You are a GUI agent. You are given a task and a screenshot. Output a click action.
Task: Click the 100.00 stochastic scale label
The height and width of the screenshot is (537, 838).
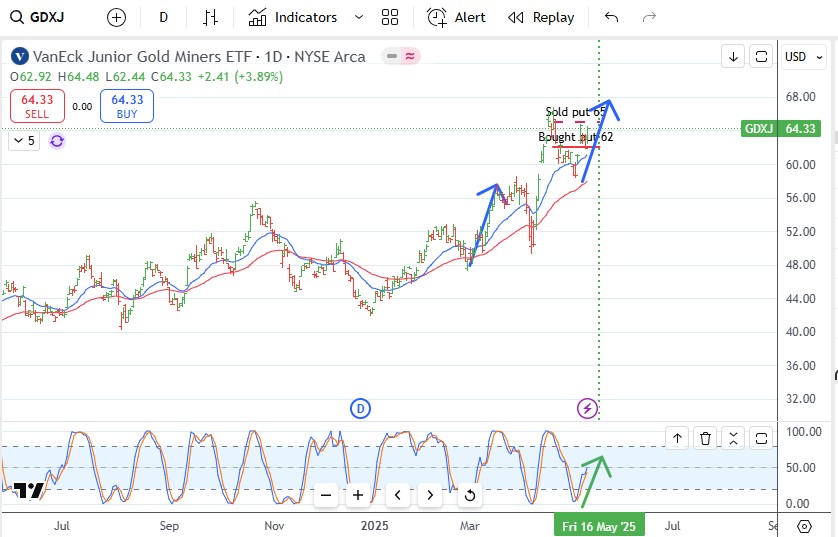point(804,432)
